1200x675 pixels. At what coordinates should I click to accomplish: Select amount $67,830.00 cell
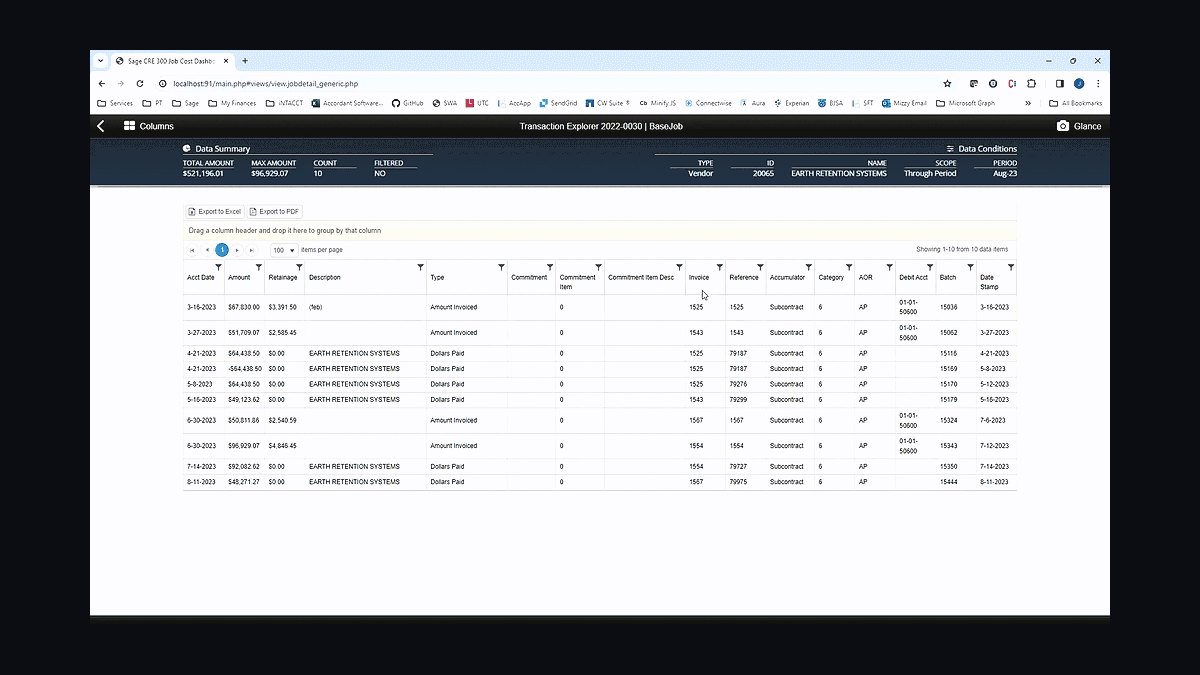pyautogui.click(x=244, y=307)
